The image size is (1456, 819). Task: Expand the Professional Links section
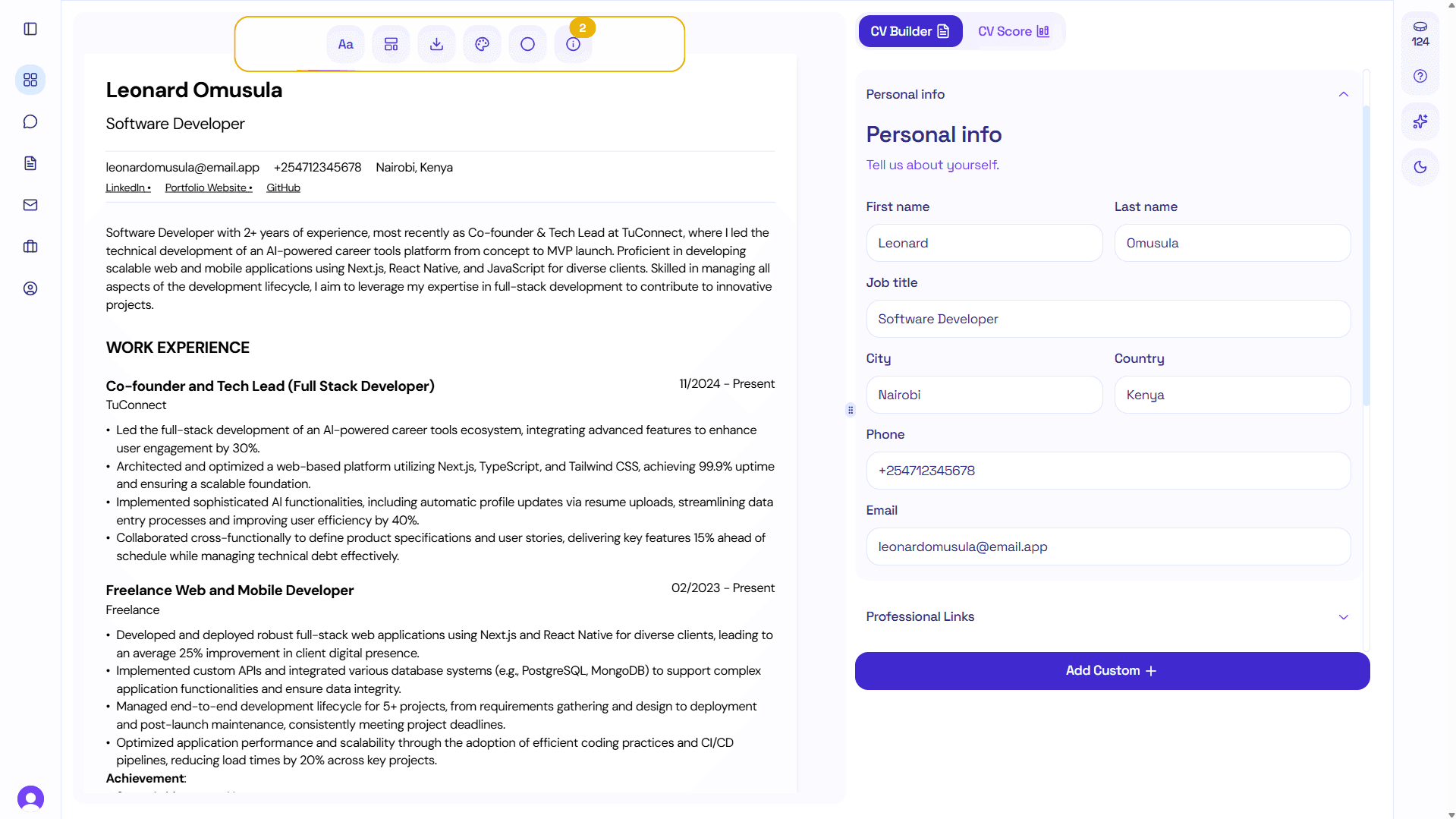pyautogui.click(x=1343, y=616)
